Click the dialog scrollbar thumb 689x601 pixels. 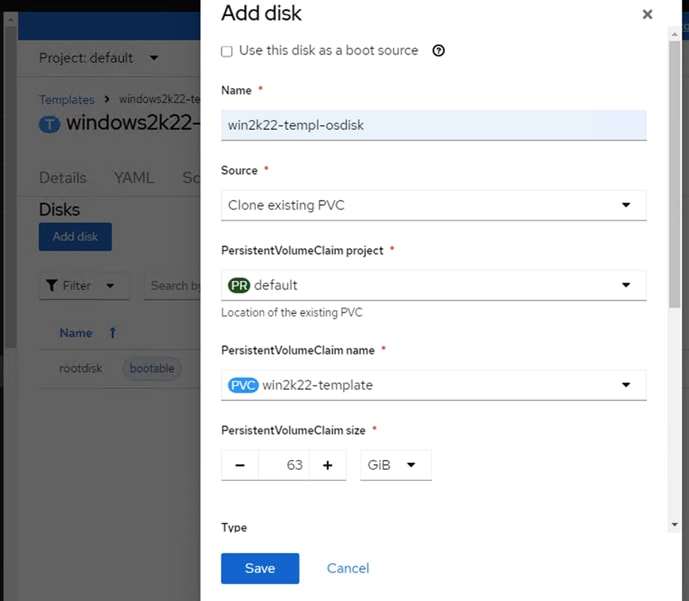point(674,174)
